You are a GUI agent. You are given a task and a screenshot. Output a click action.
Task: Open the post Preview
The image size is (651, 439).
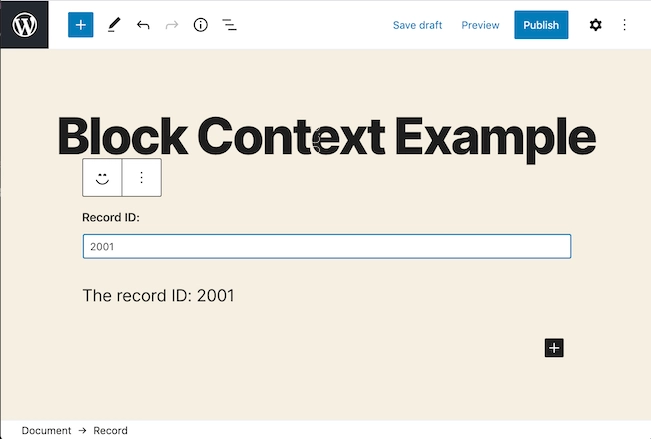[x=480, y=25]
